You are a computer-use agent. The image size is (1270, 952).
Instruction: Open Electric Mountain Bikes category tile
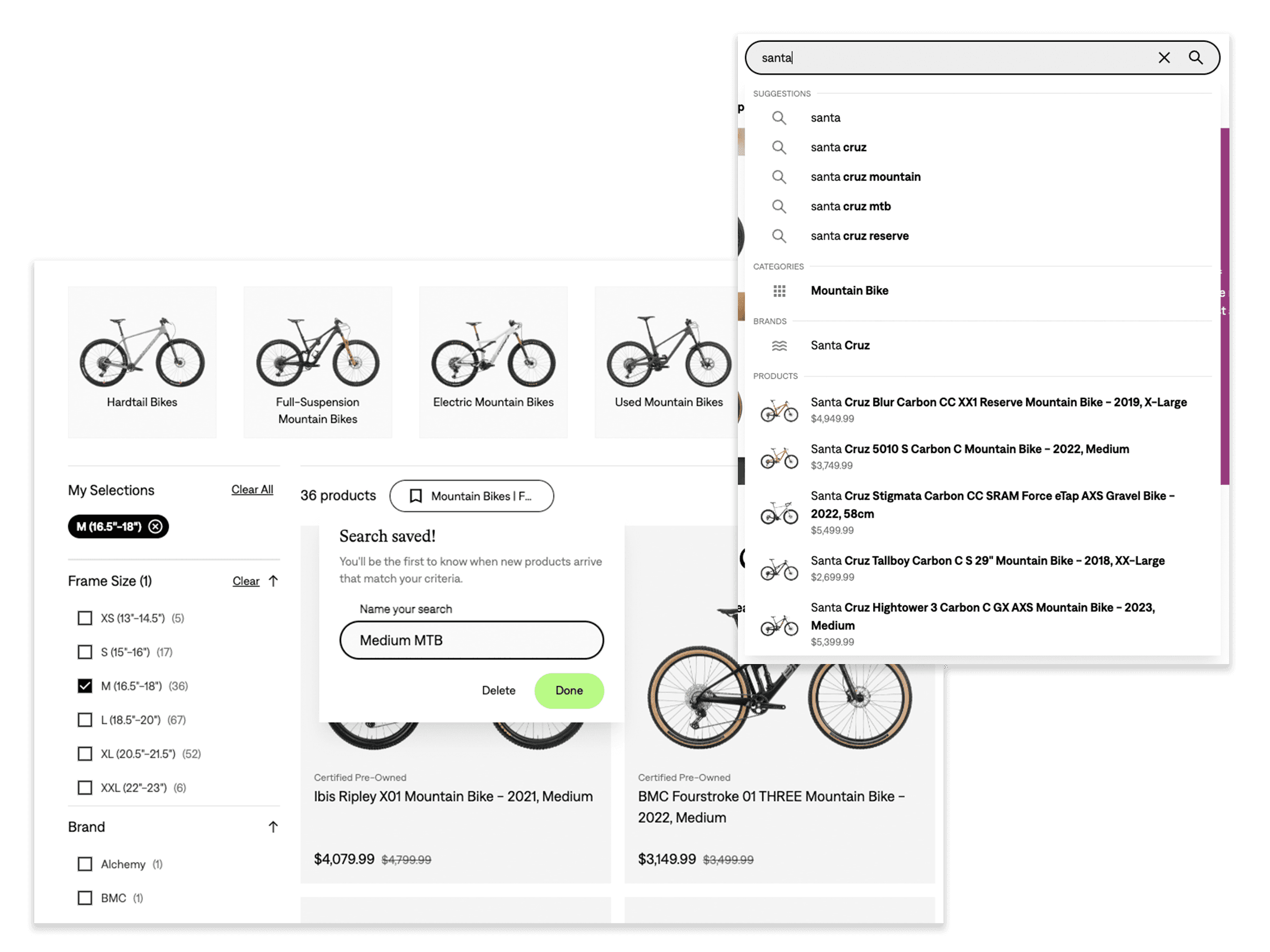click(x=493, y=362)
